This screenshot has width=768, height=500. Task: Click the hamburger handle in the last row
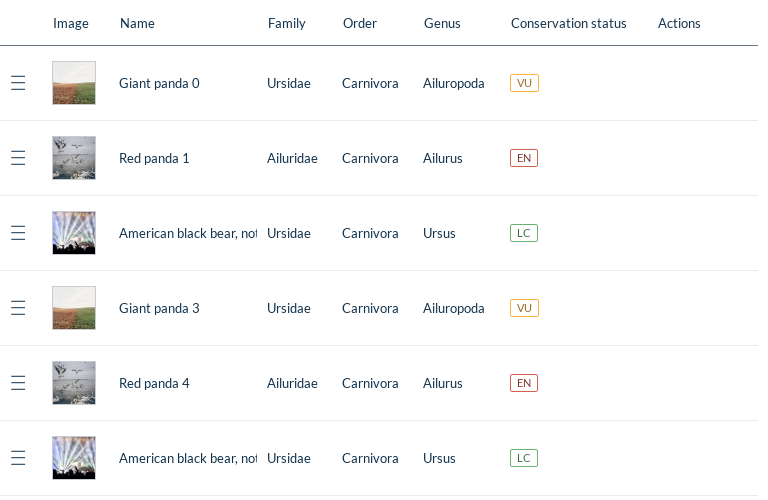point(18,458)
